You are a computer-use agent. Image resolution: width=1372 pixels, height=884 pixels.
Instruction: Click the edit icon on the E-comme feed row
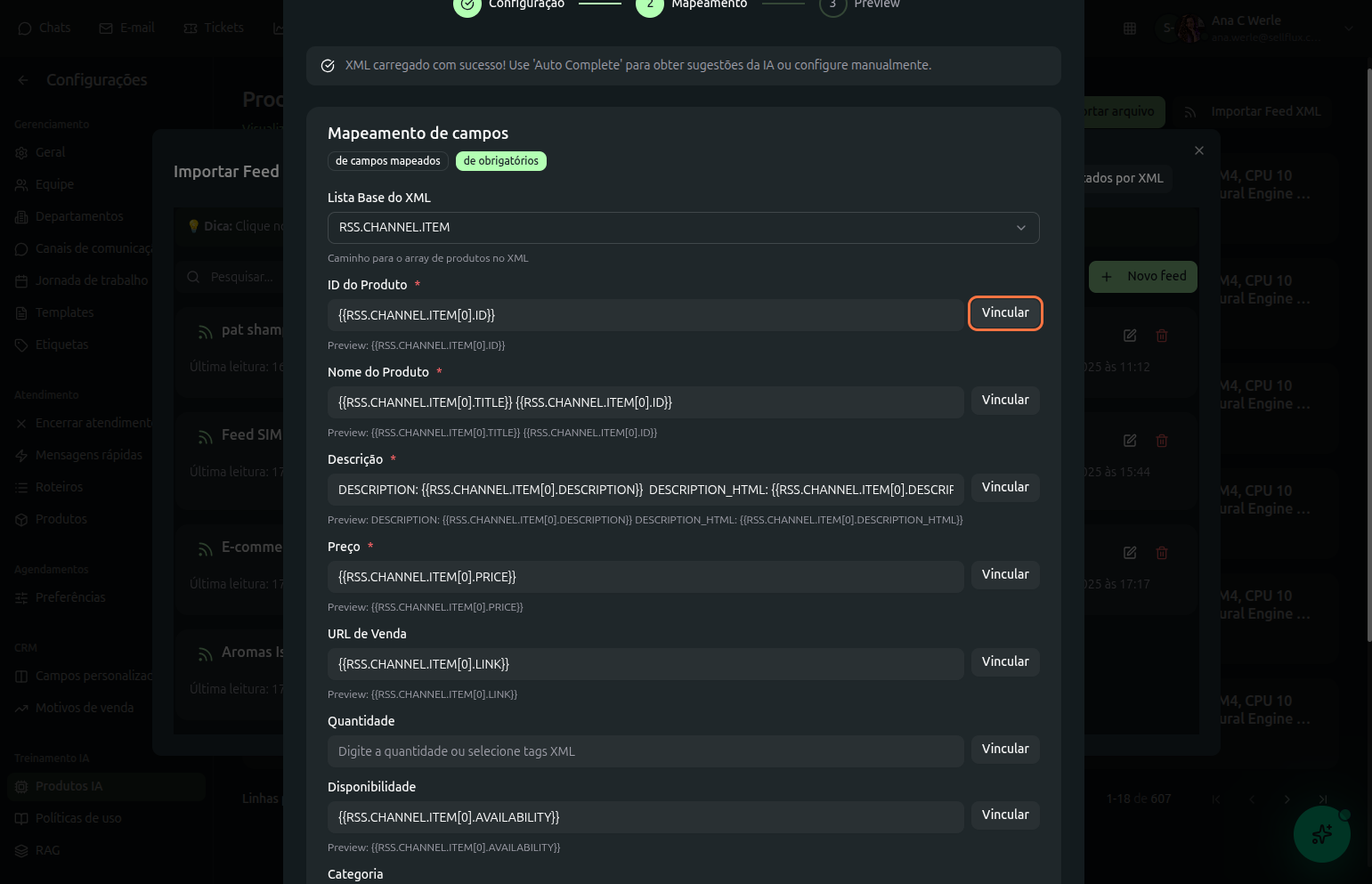[x=1130, y=553]
